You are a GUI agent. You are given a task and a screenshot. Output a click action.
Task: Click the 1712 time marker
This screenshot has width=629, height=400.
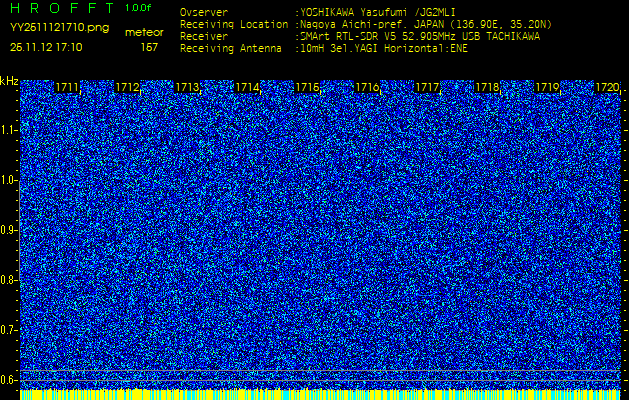(127, 87)
